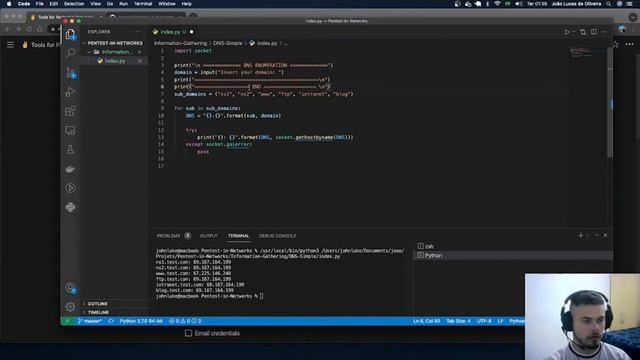This screenshot has width=640, height=360.
Task: Open Ln 6 cursor position indicator
Action: coord(426,321)
